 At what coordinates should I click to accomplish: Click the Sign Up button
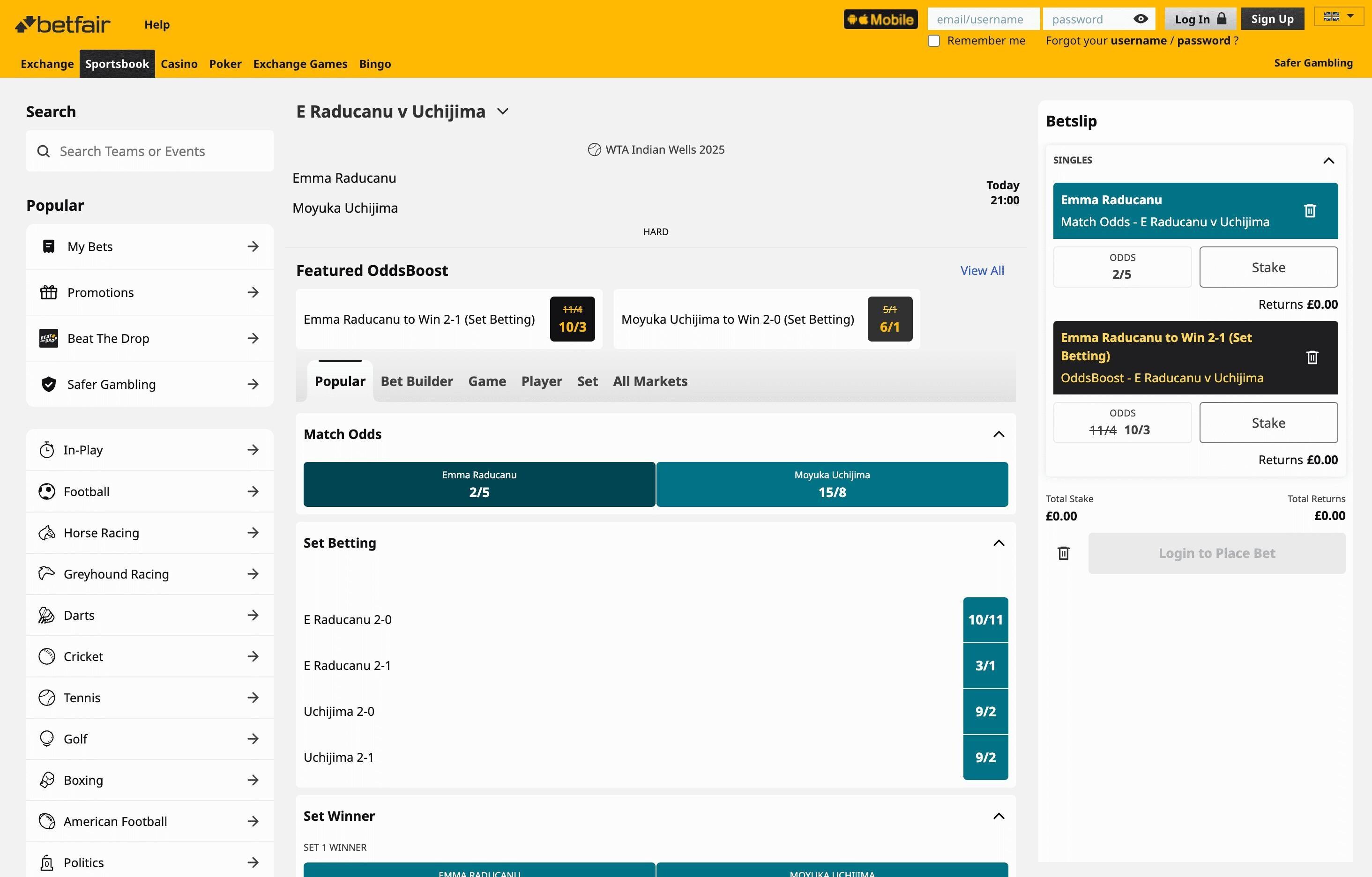coord(1272,19)
